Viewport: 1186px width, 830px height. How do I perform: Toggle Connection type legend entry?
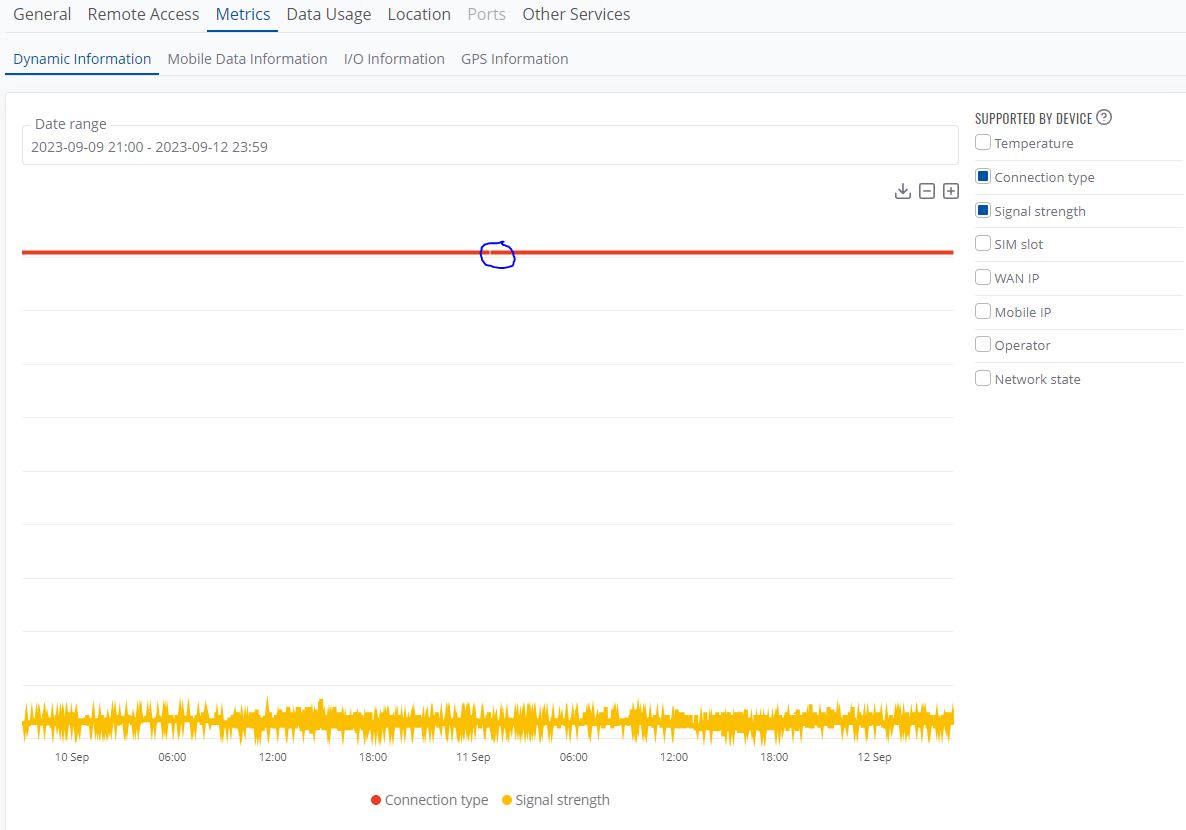click(430, 800)
